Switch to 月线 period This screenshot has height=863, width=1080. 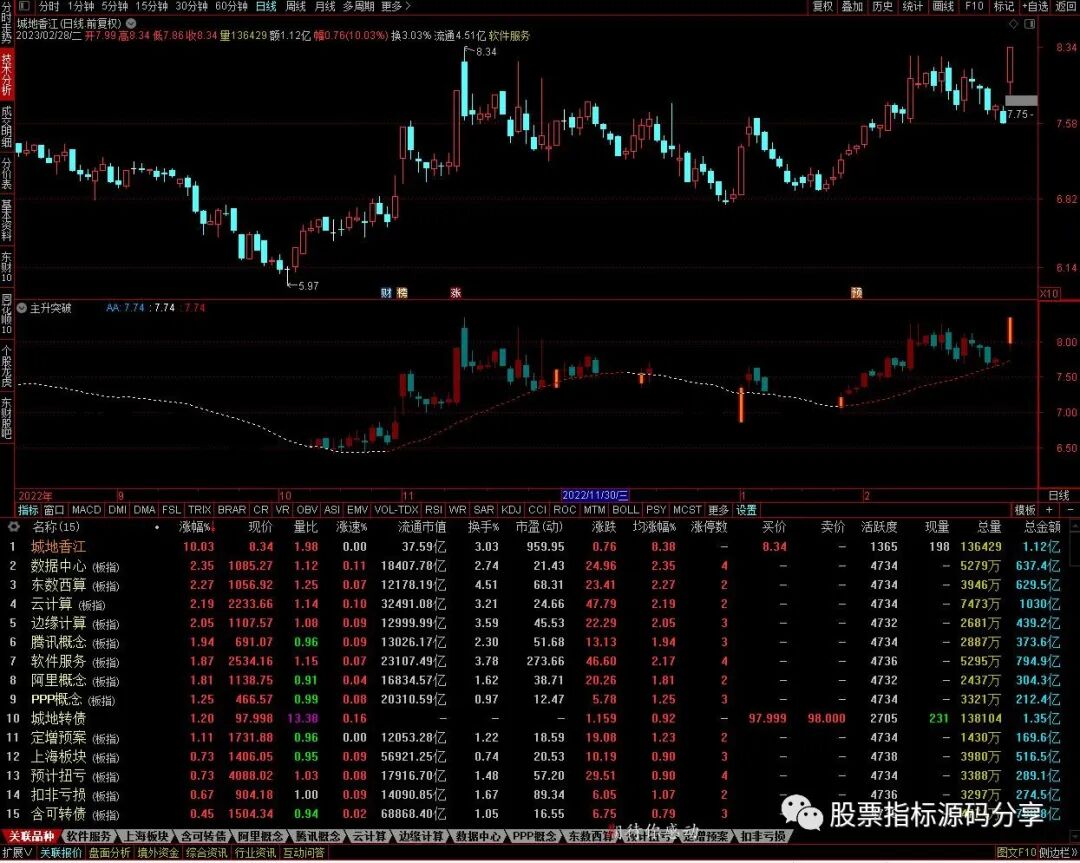pos(324,6)
